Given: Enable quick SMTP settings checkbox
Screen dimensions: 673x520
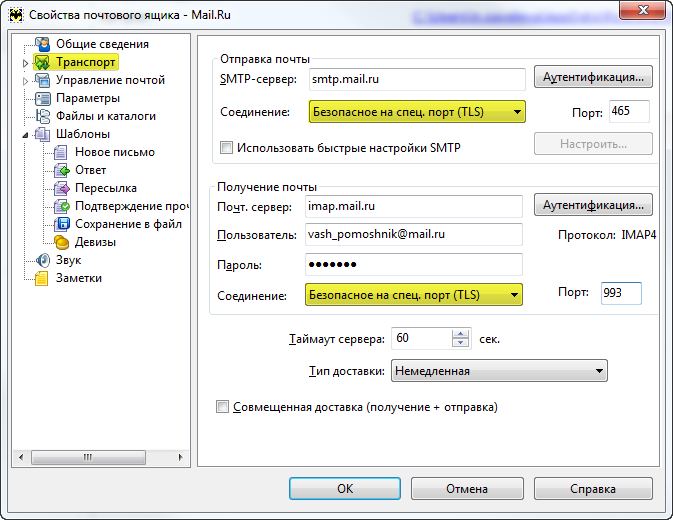Looking at the screenshot, I should click(226, 148).
